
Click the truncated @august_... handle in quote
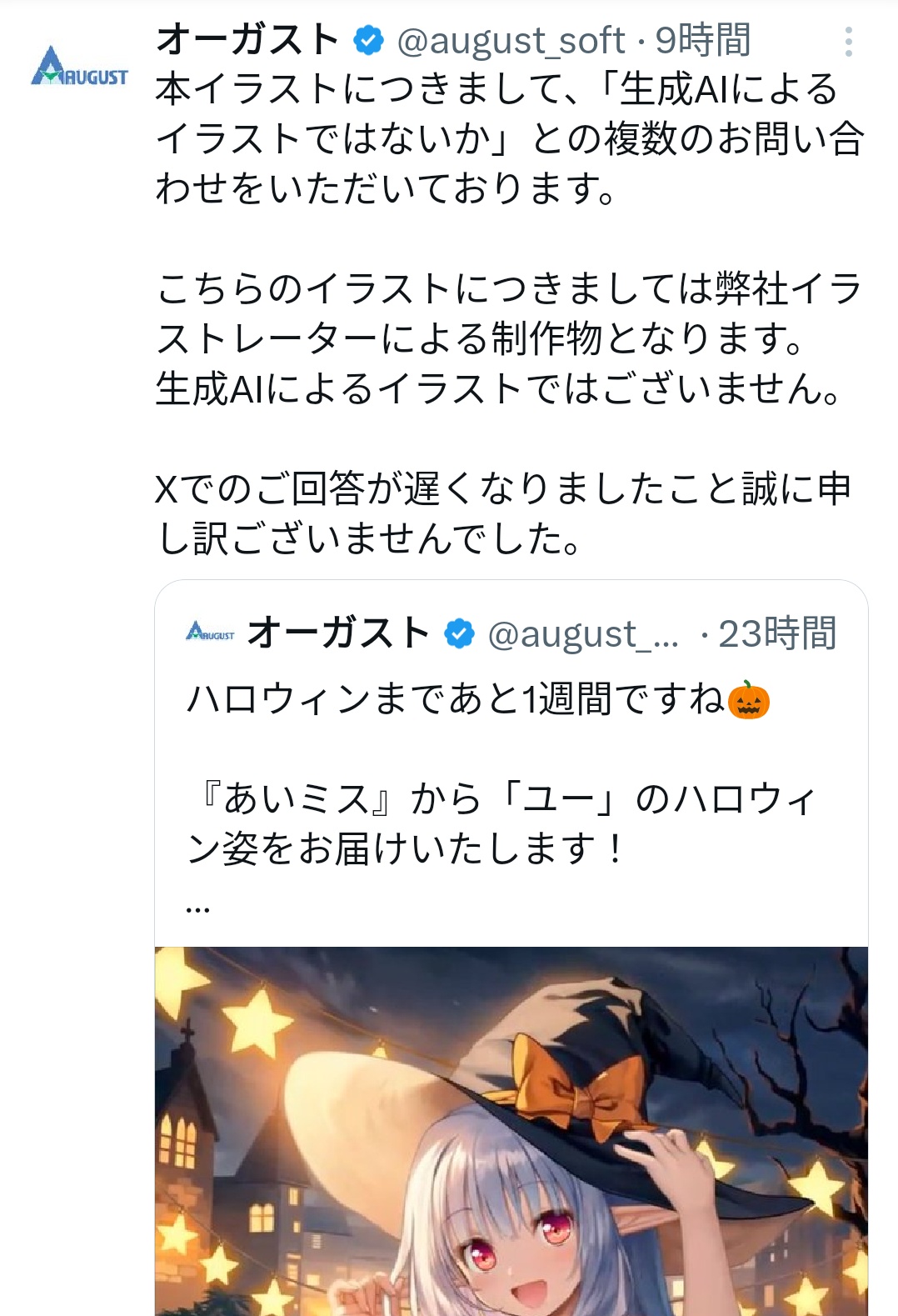(583, 634)
